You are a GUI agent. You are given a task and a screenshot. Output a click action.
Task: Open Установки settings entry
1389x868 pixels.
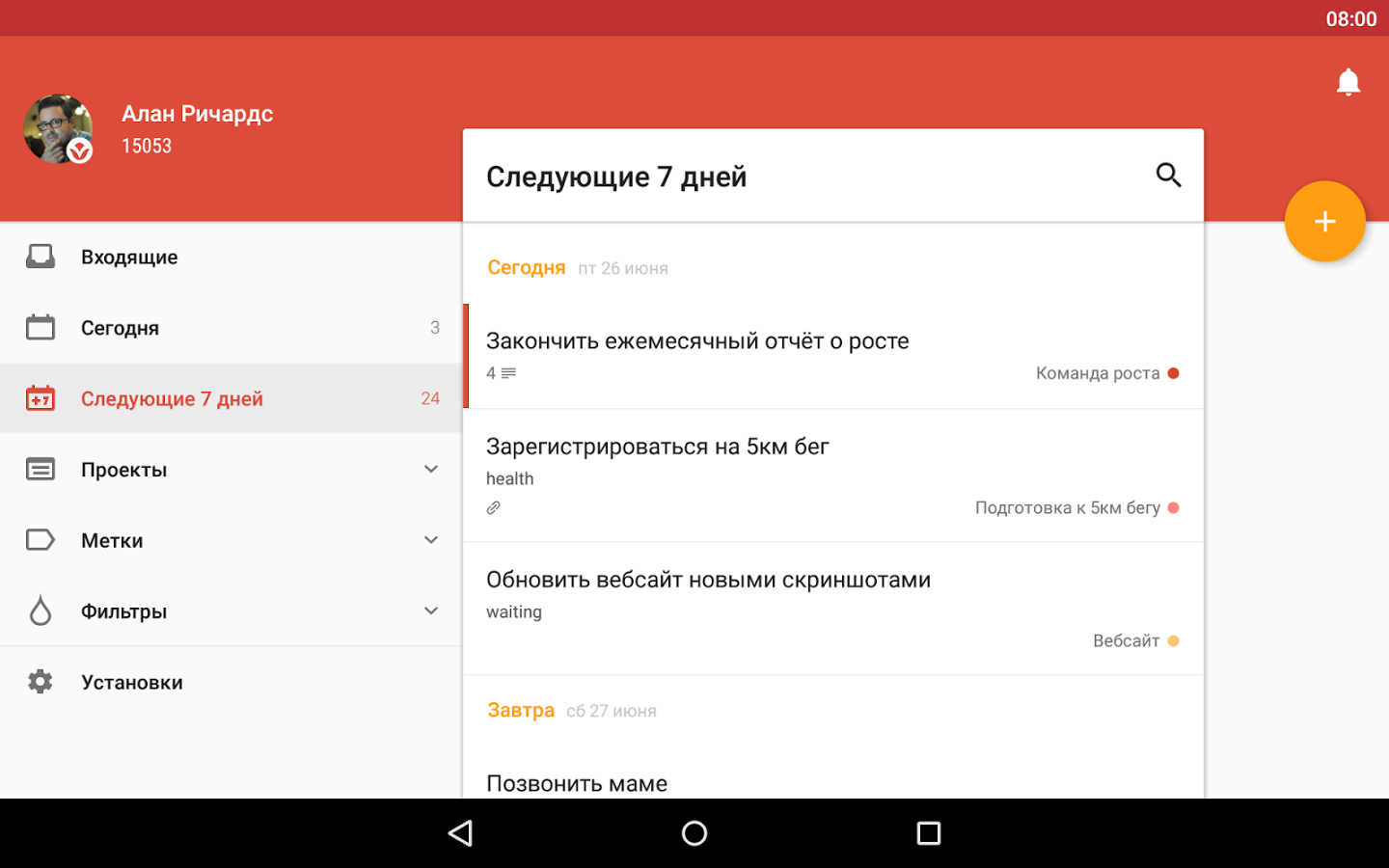click(x=231, y=682)
